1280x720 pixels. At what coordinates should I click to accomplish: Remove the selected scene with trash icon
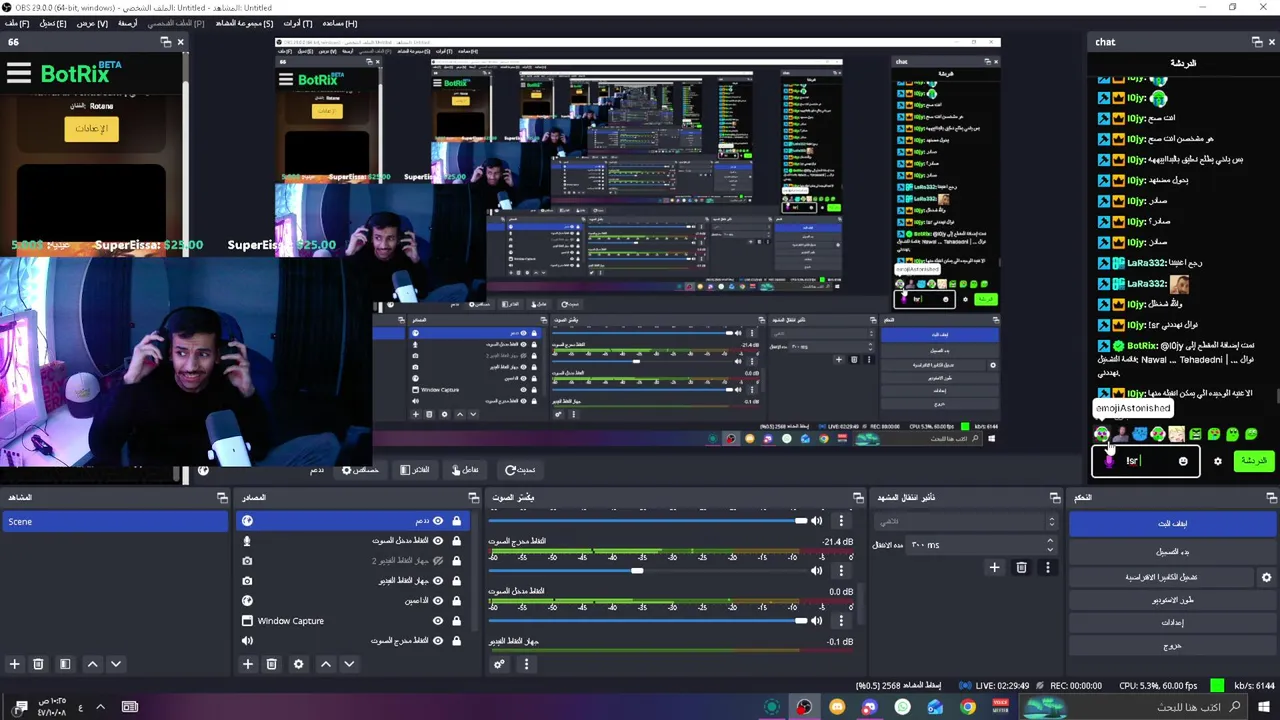click(x=38, y=664)
